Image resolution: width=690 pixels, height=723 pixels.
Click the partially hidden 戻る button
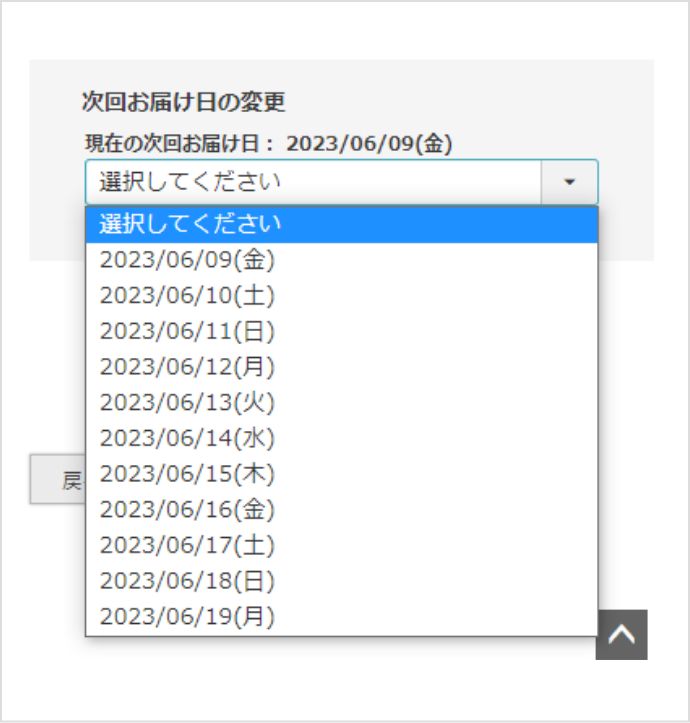tap(58, 479)
